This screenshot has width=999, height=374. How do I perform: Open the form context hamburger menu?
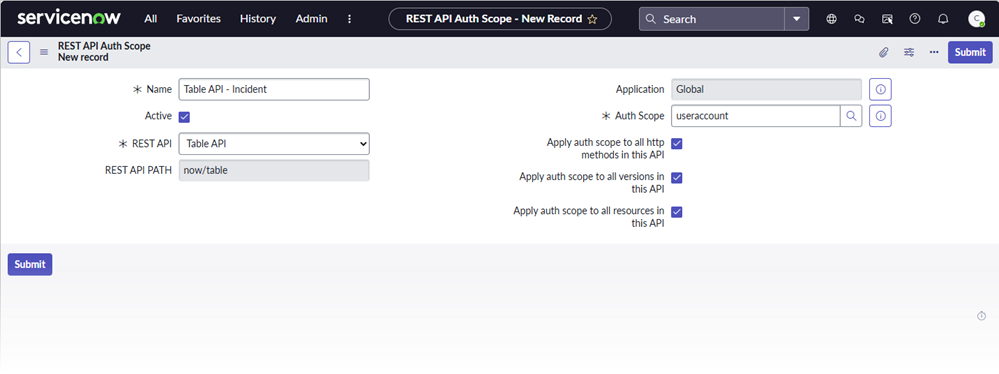tap(44, 52)
